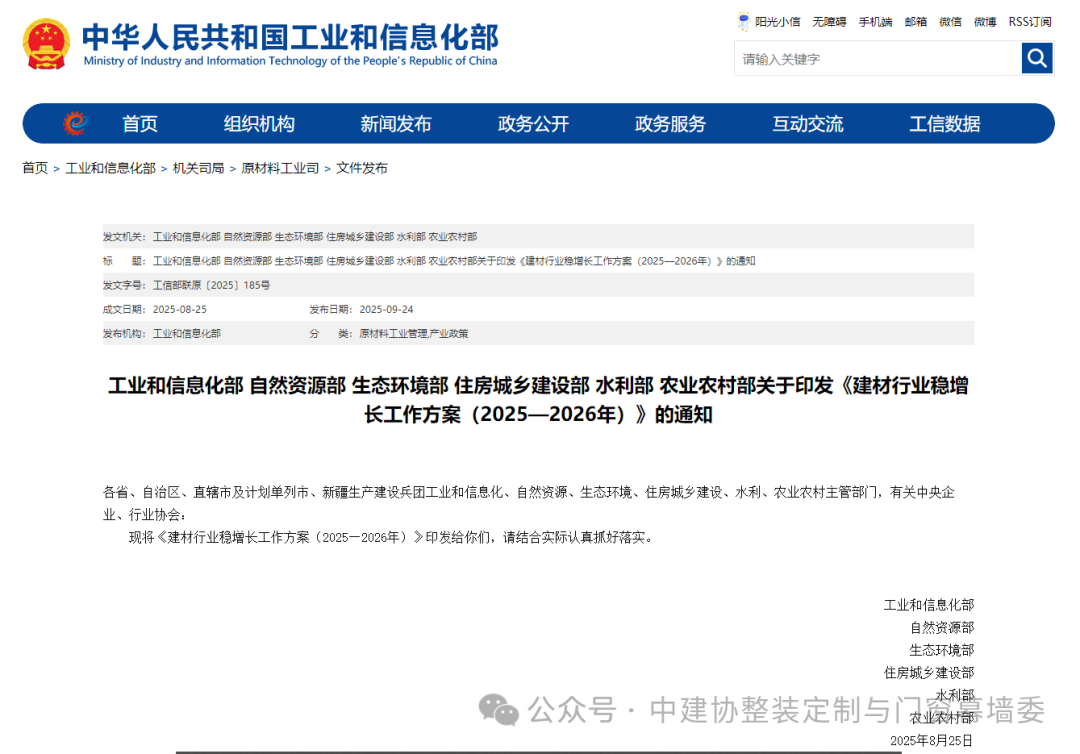Viewport: 1080px width, 754px height.
Task: Click 原材料工业司 in the breadcrumb
Action: [280, 168]
